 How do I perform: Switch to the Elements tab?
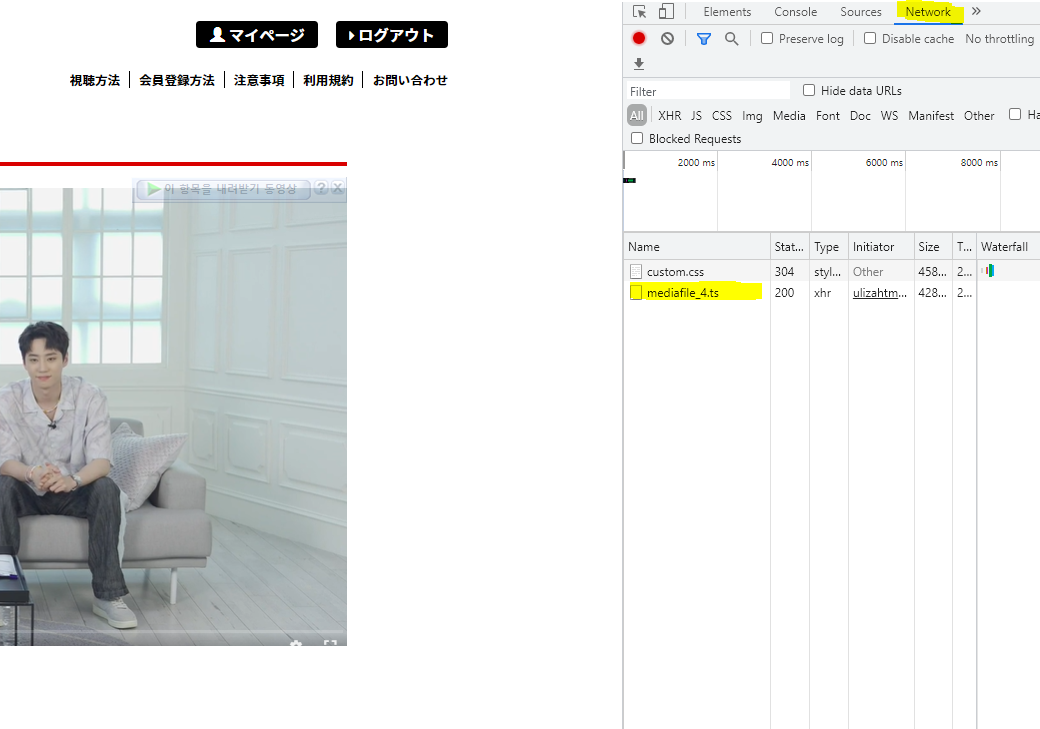pyautogui.click(x=727, y=12)
